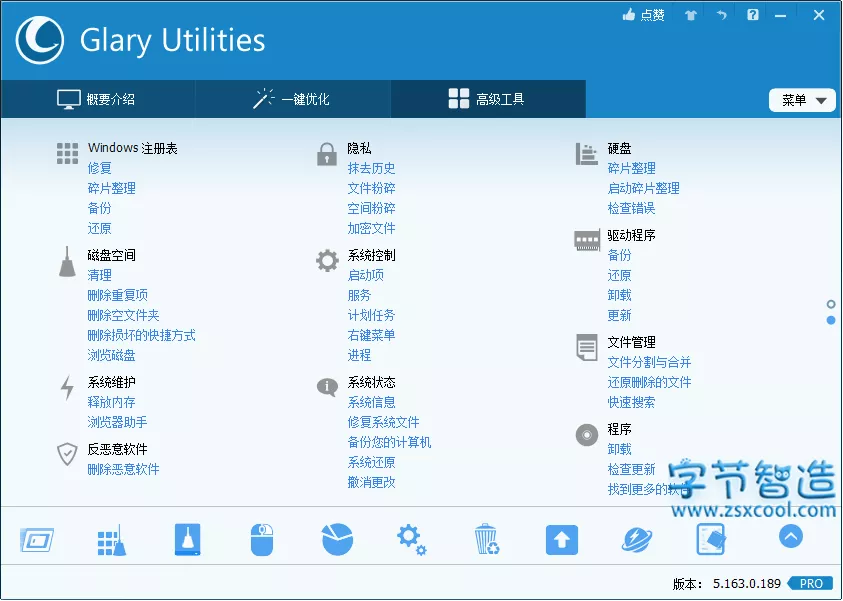Viewport: 843px width, 601px height.
Task: Click 删除重复项 link
Action: point(117,295)
